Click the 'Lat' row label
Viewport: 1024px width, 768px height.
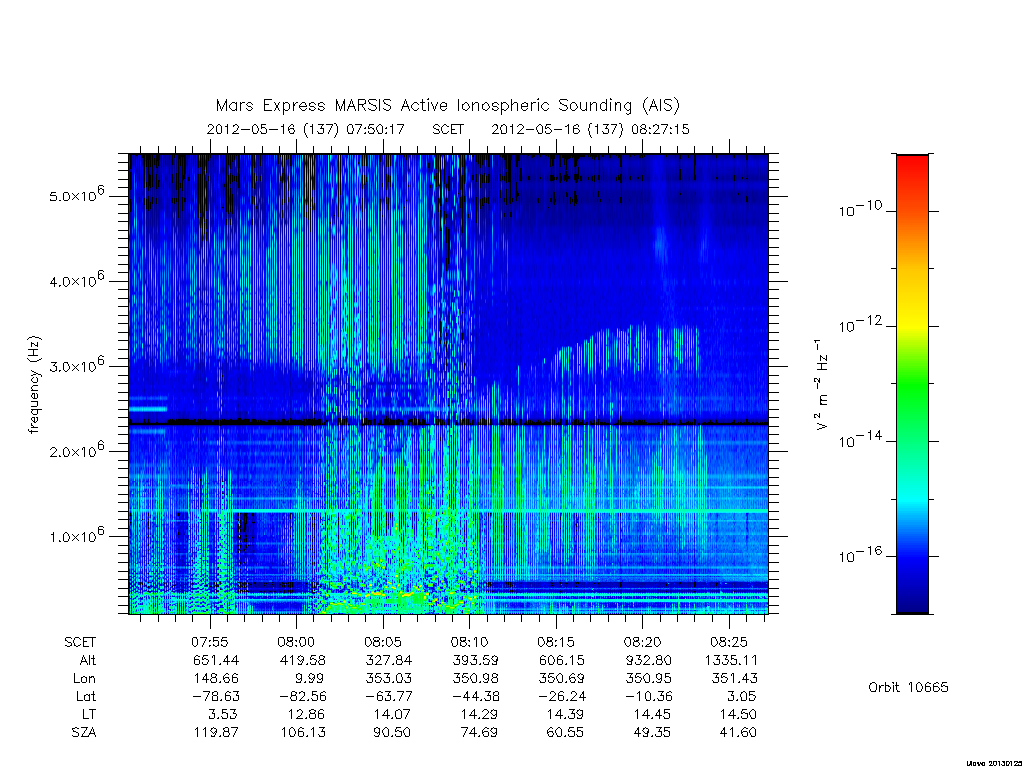(x=86, y=696)
